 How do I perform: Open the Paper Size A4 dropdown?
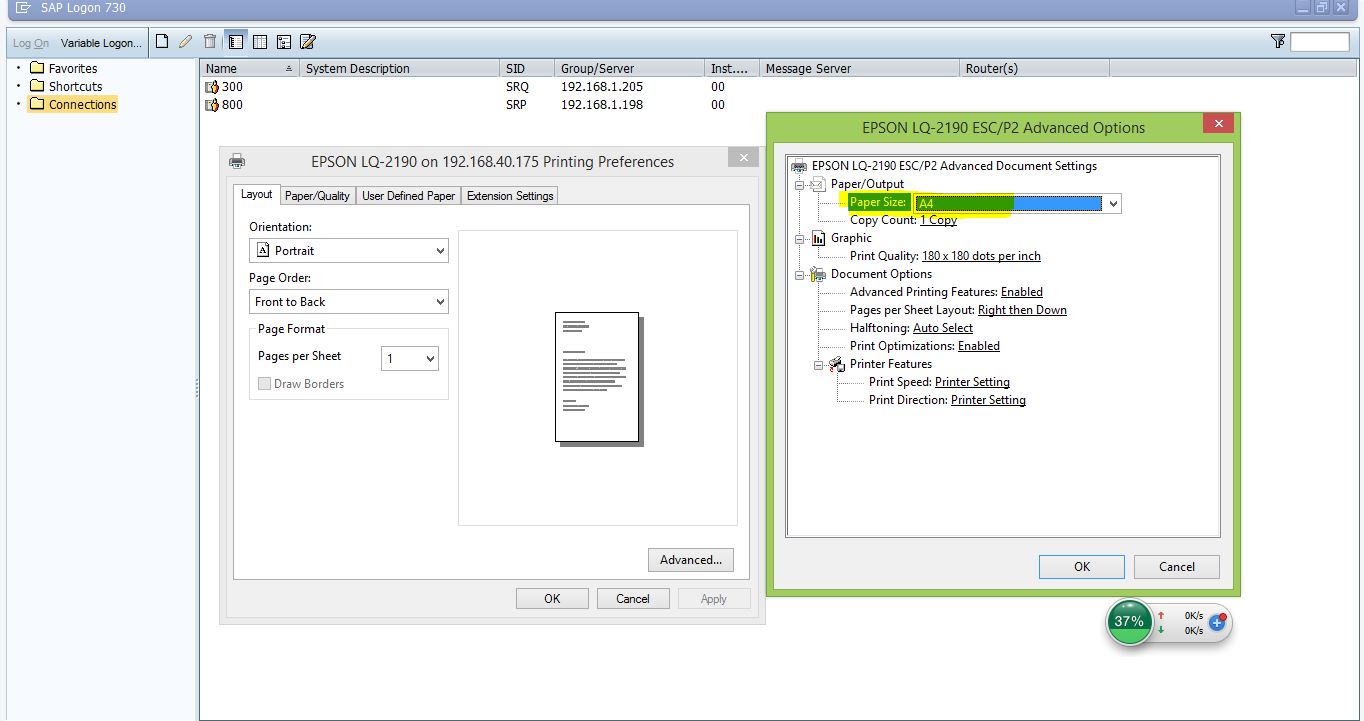tap(1018, 203)
